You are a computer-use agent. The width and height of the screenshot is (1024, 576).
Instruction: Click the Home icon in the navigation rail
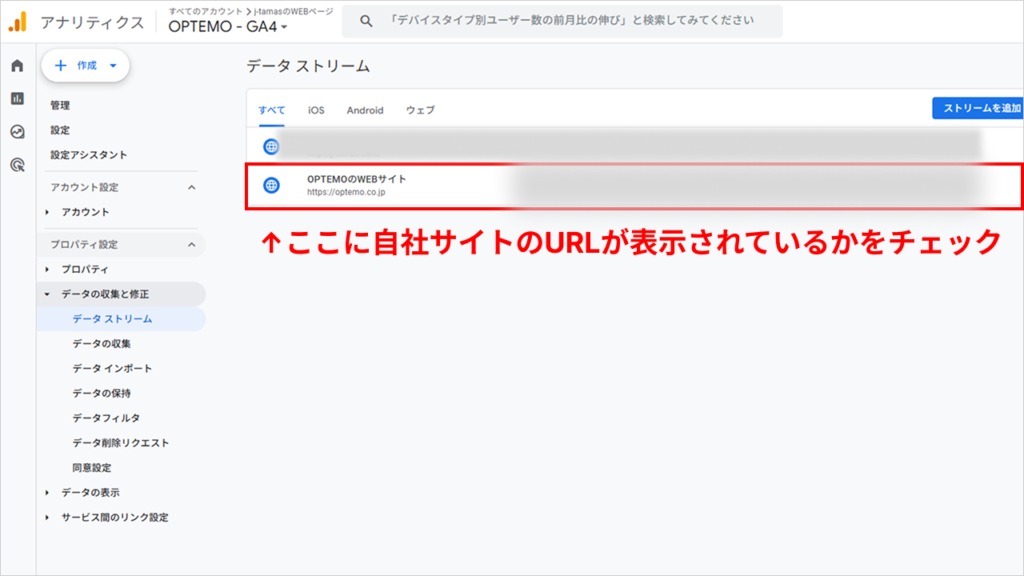(15, 66)
